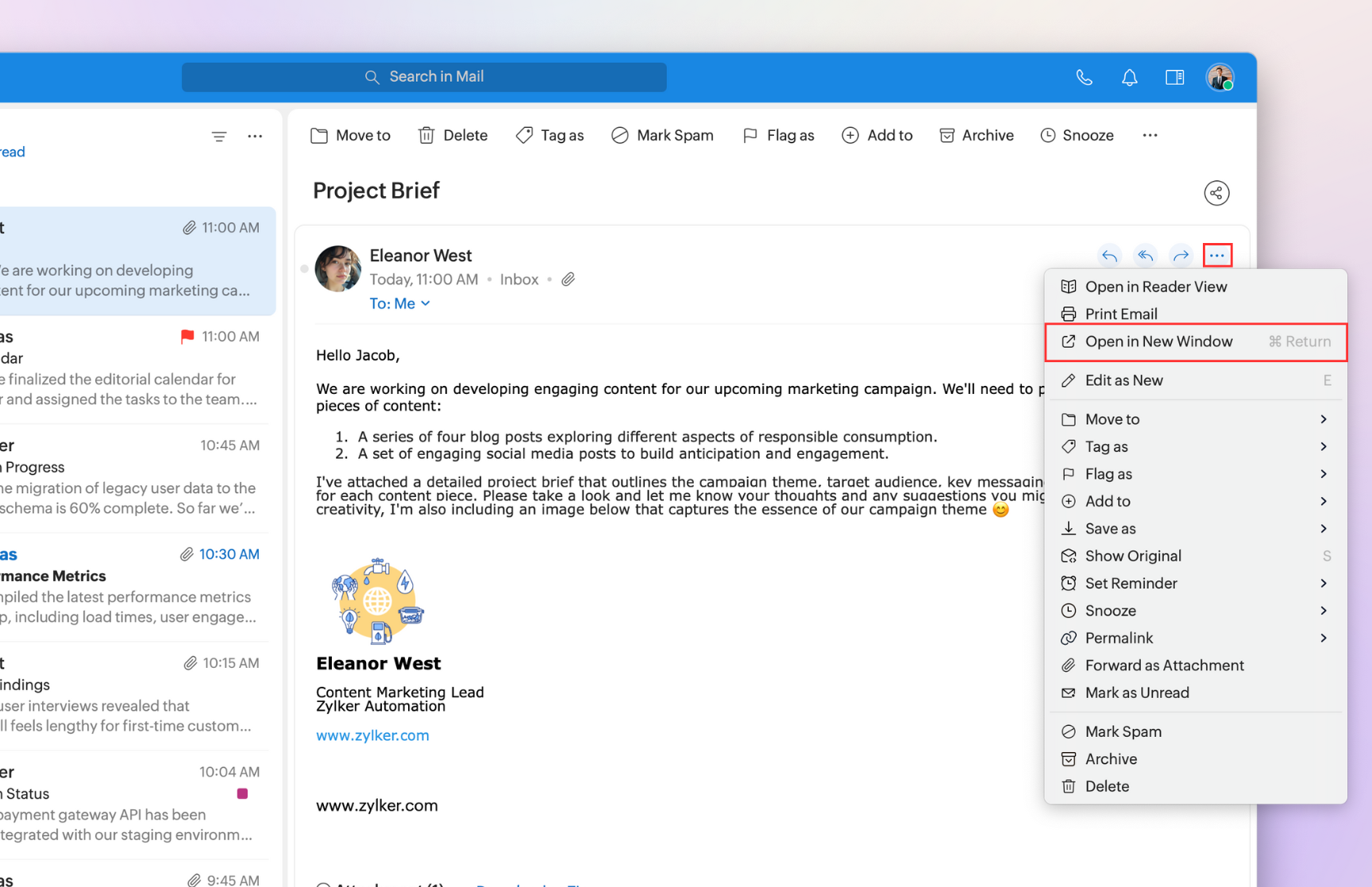The height and width of the screenshot is (887, 1372).
Task: Open the 10:30 AM unread message
Action: pyautogui.click(x=135, y=587)
